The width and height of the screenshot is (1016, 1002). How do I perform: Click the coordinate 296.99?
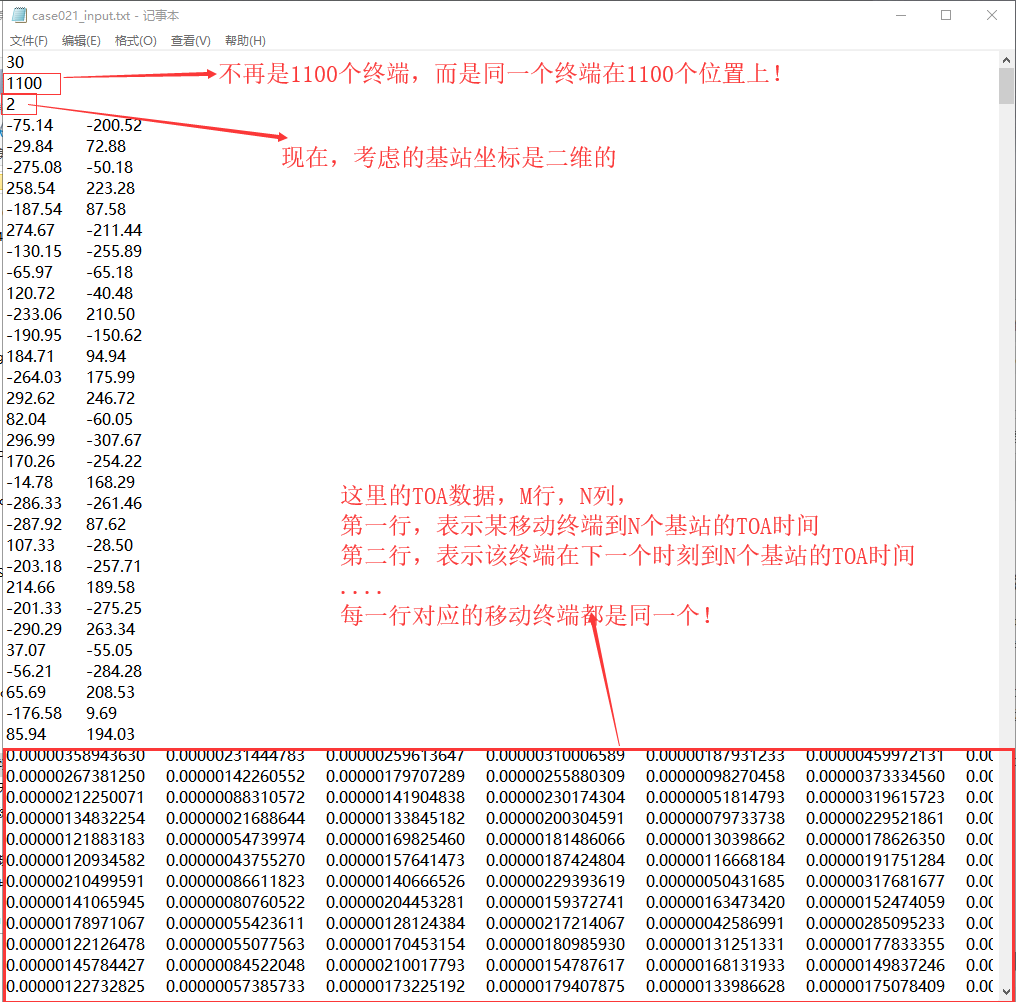click(x=31, y=440)
